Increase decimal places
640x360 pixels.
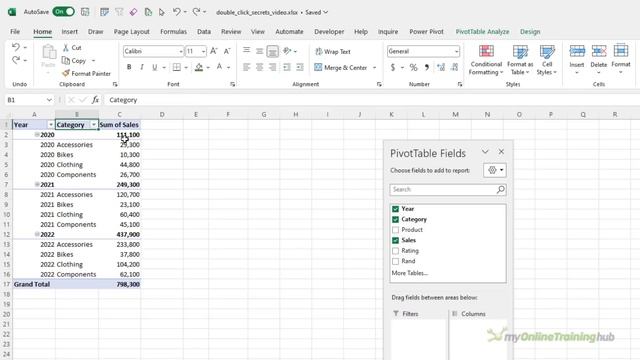tap(441, 67)
